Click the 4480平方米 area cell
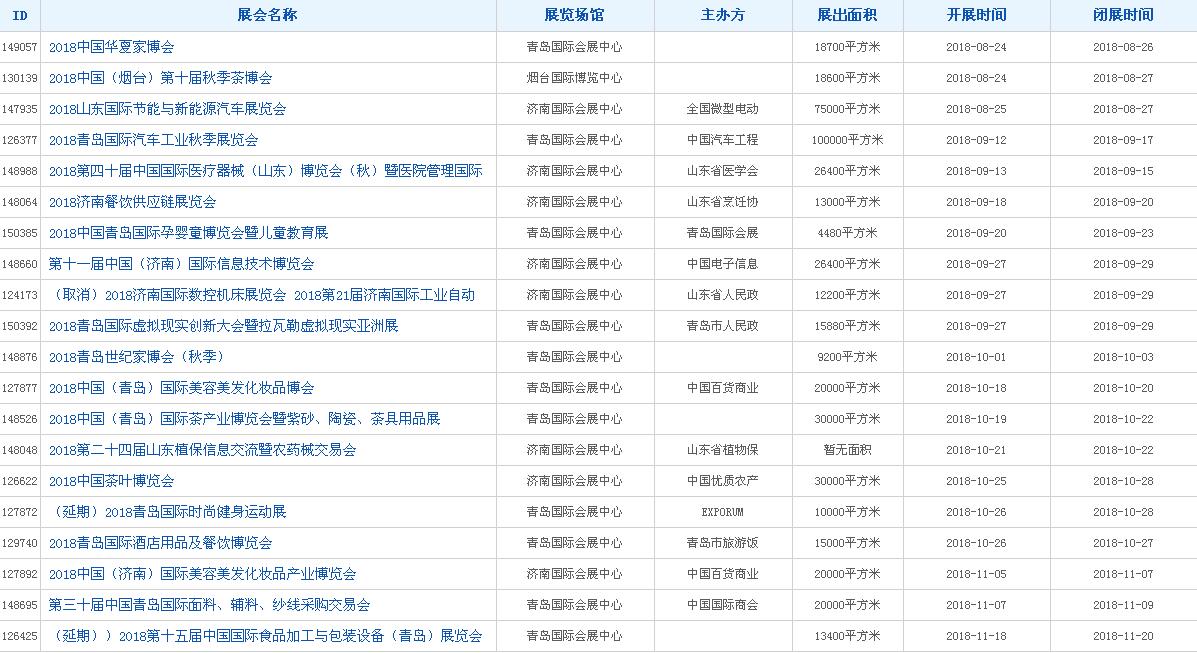The height and width of the screenshot is (653, 1197). click(x=847, y=233)
